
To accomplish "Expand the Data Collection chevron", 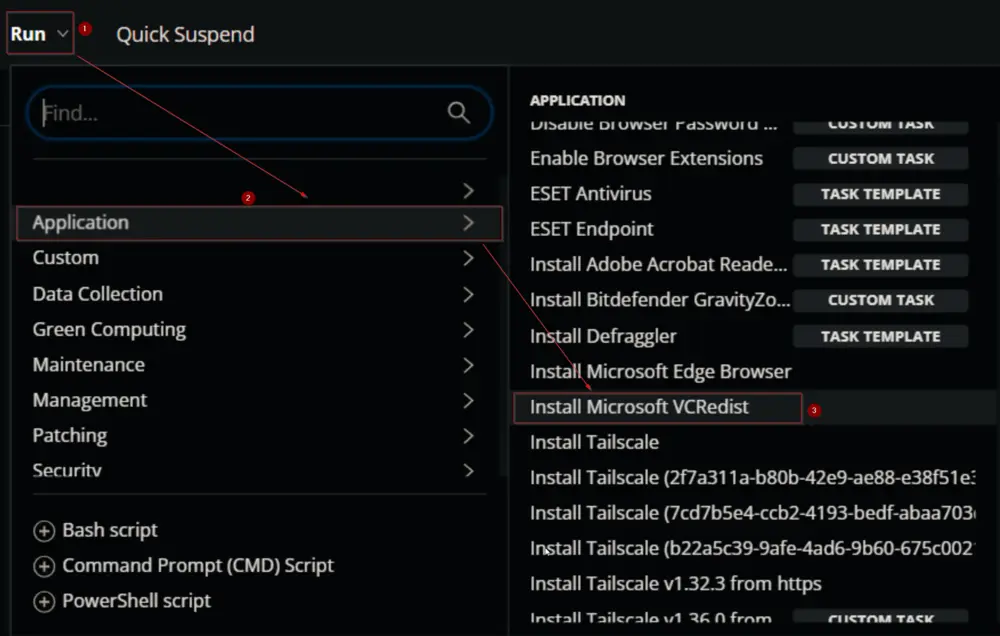I will [469, 294].
